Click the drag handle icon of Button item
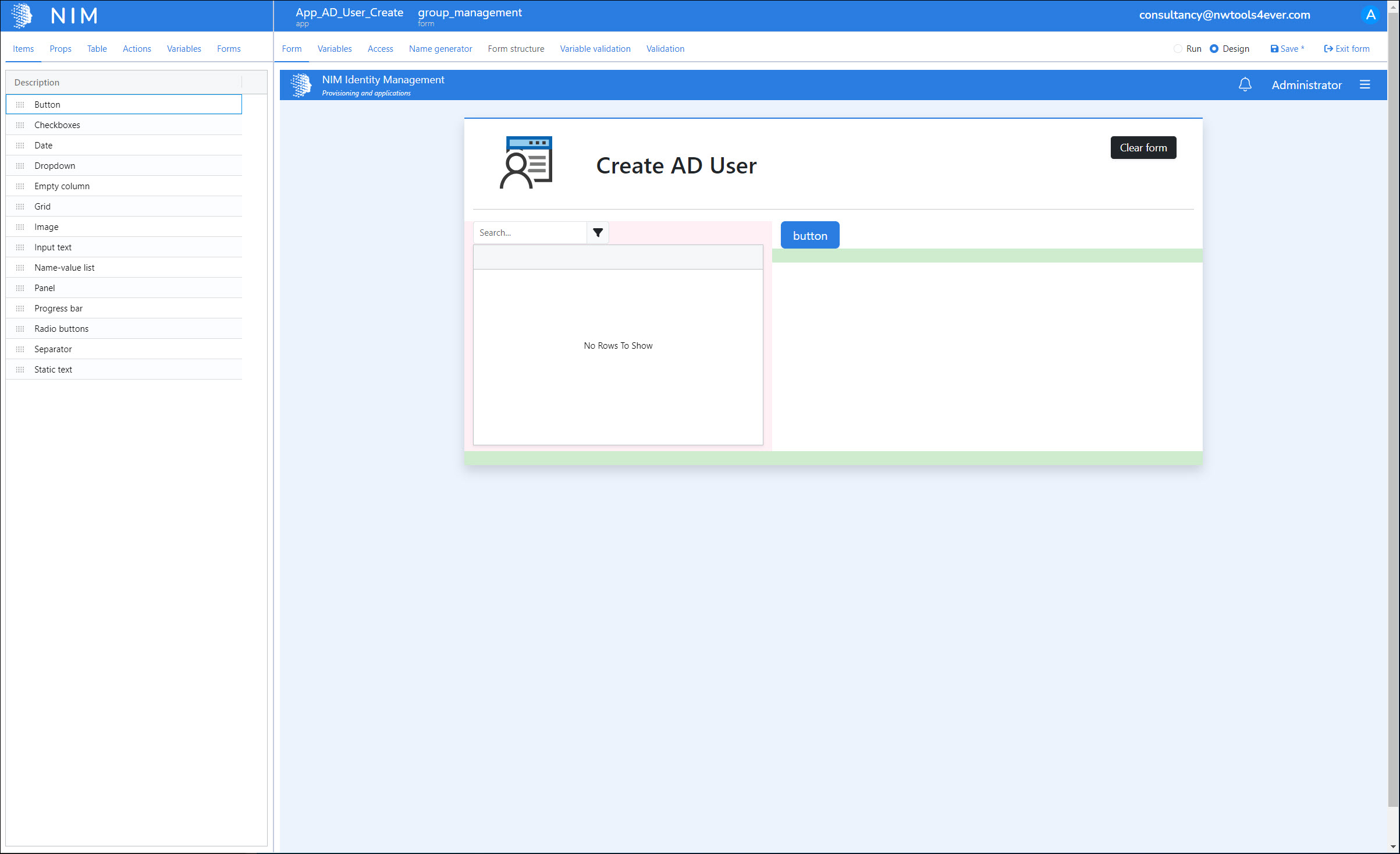 click(x=20, y=105)
